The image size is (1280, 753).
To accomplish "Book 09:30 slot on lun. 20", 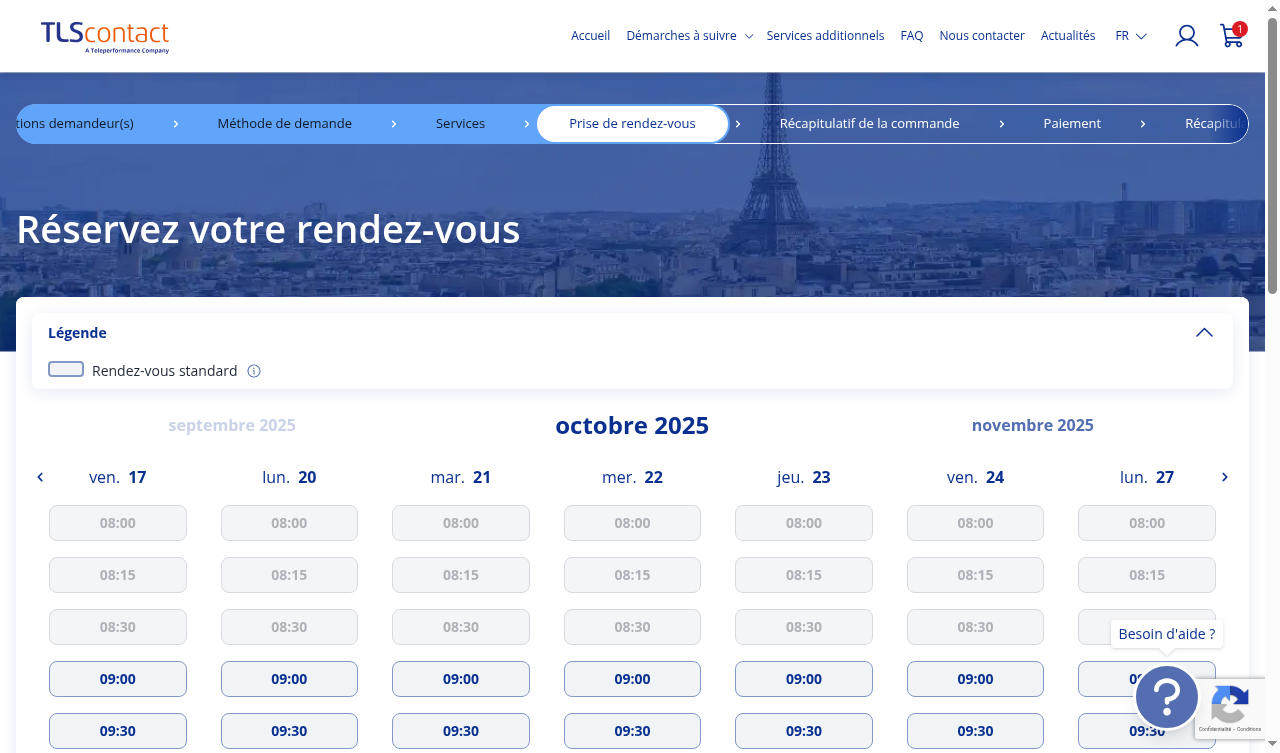I will coord(289,731).
